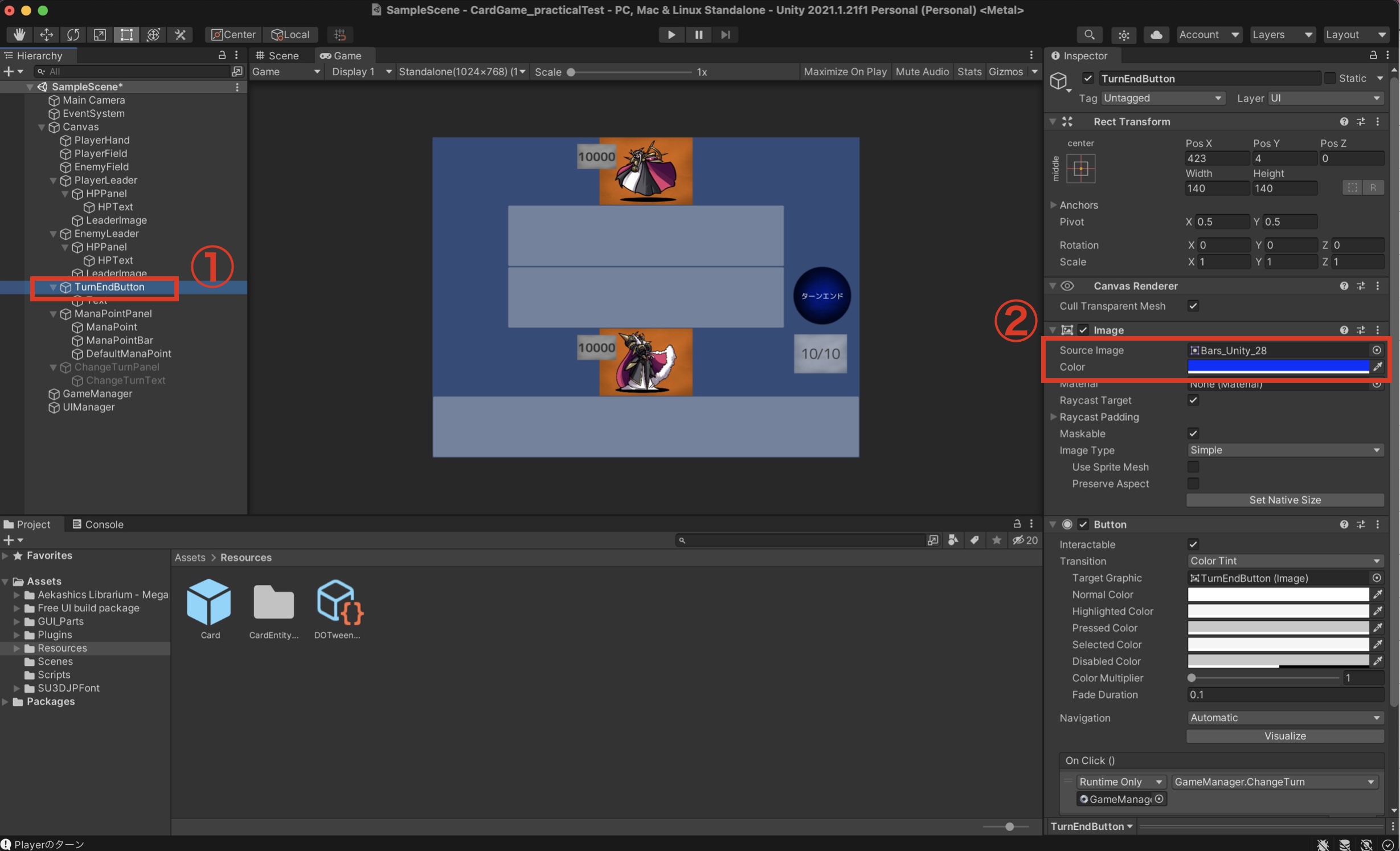
Task: Click the Set Native Size button
Action: [x=1284, y=500]
